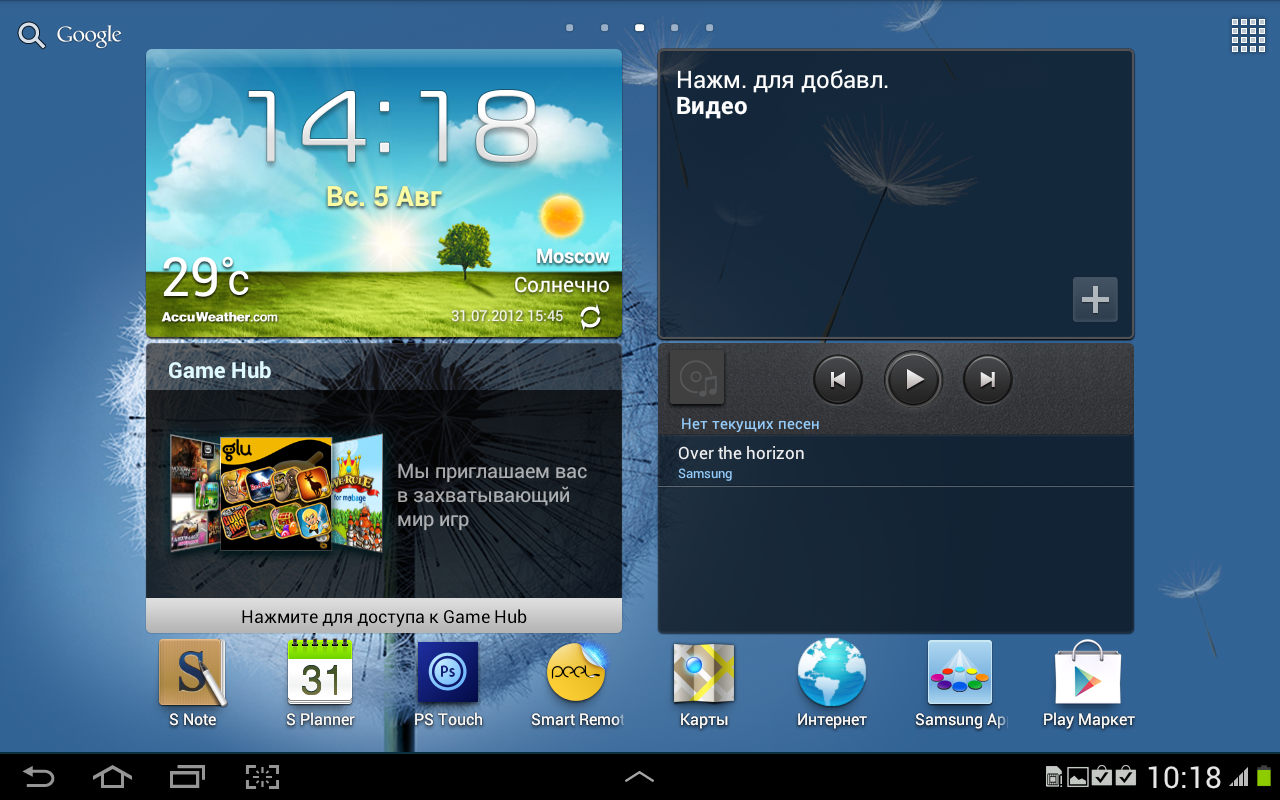Refresh the AccuWeather widget
Viewport: 1280px width, 800px height.
click(591, 317)
